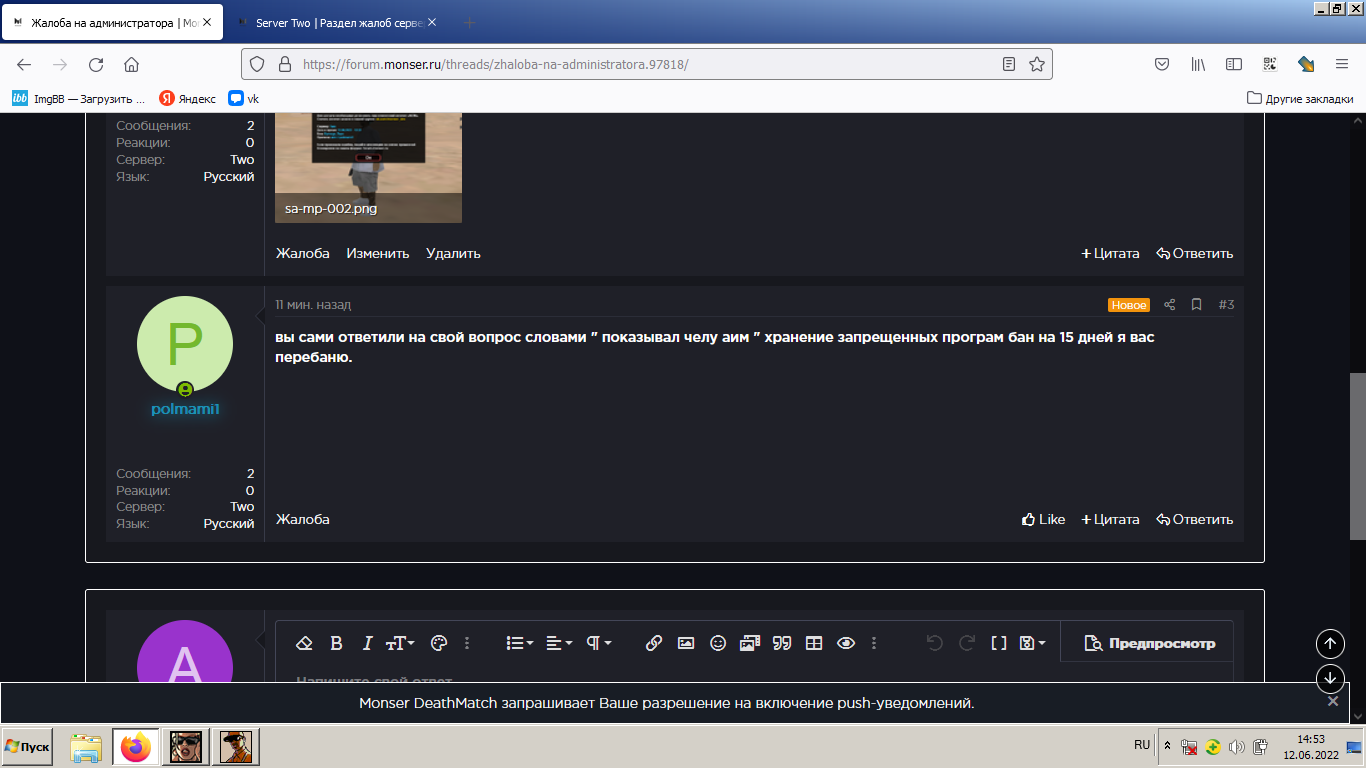Click the media embed icon
This screenshot has width=1366, height=768.
[x=750, y=643]
